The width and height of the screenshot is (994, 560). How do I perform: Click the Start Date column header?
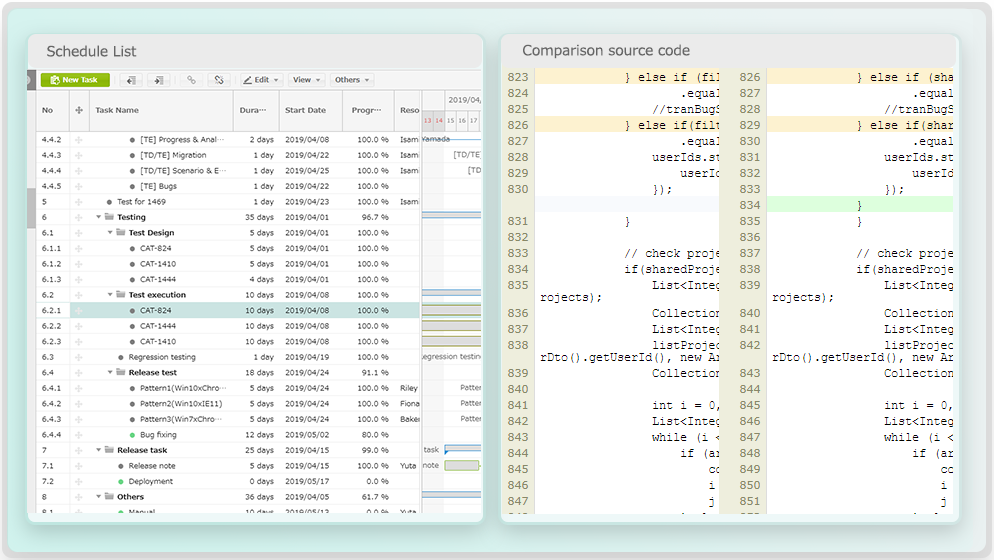tap(306, 110)
